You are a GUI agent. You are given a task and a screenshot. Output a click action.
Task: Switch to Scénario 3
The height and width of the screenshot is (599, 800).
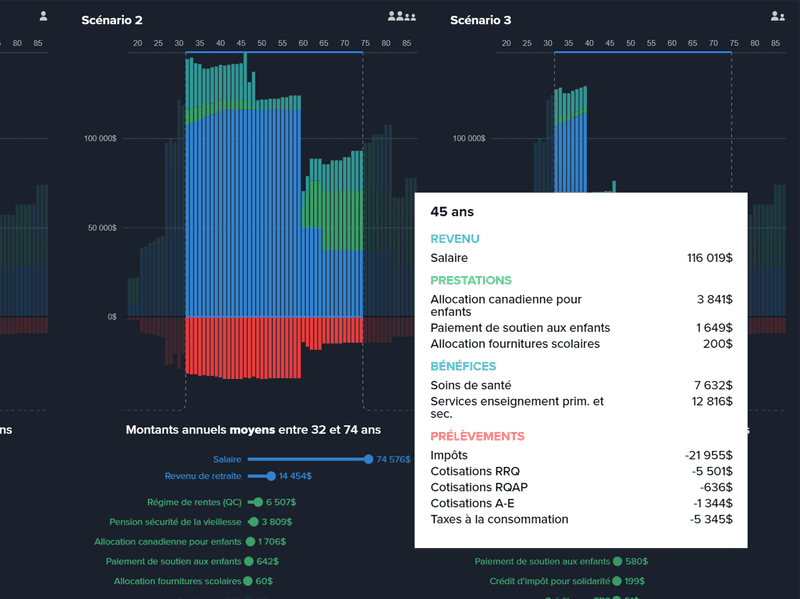click(482, 19)
